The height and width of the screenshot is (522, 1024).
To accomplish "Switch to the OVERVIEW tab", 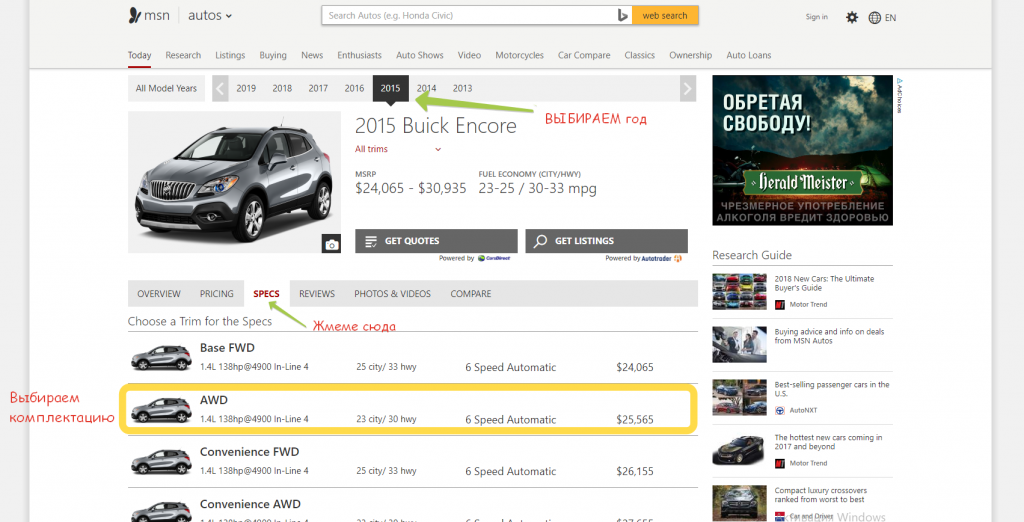I will point(159,294).
